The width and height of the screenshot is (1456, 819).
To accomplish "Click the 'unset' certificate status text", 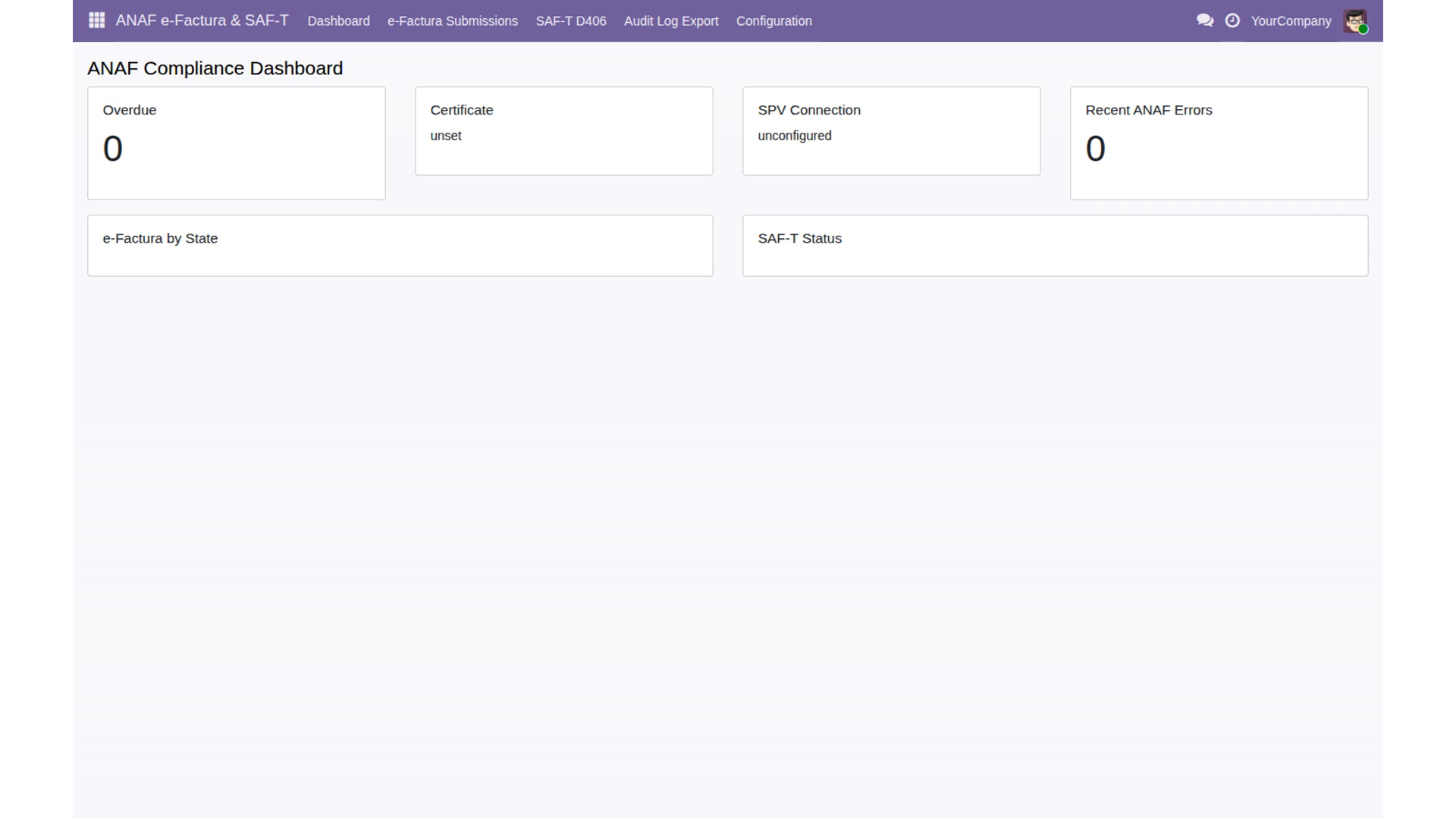I will pos(446,136).
